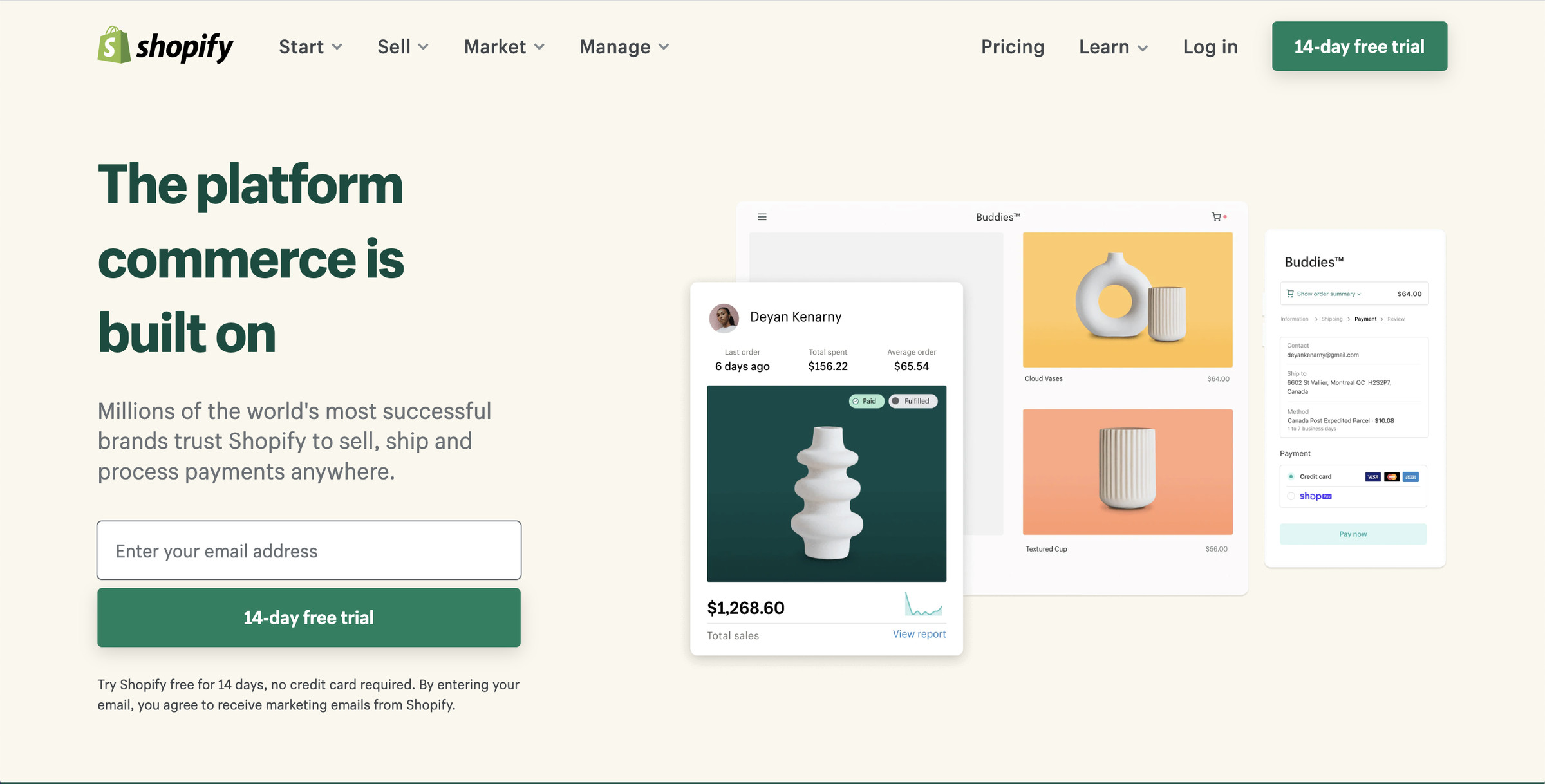Click the Log in button

(x=1210, y=45)
